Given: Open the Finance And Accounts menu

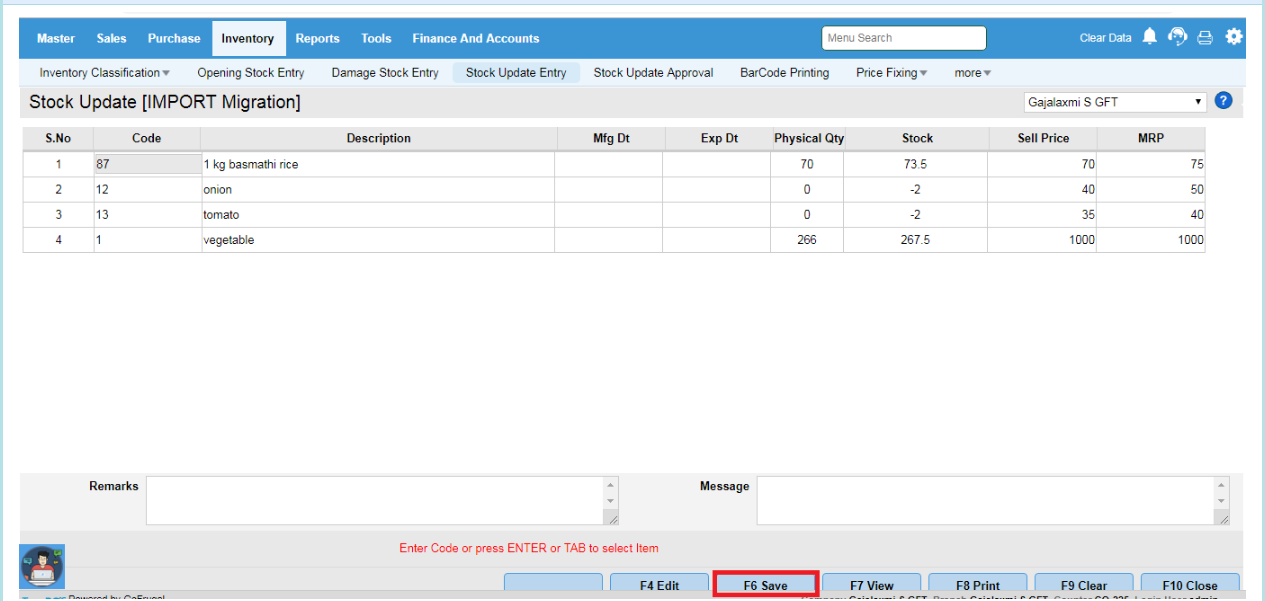Looking at the screenshot, I should pos(476,38).
